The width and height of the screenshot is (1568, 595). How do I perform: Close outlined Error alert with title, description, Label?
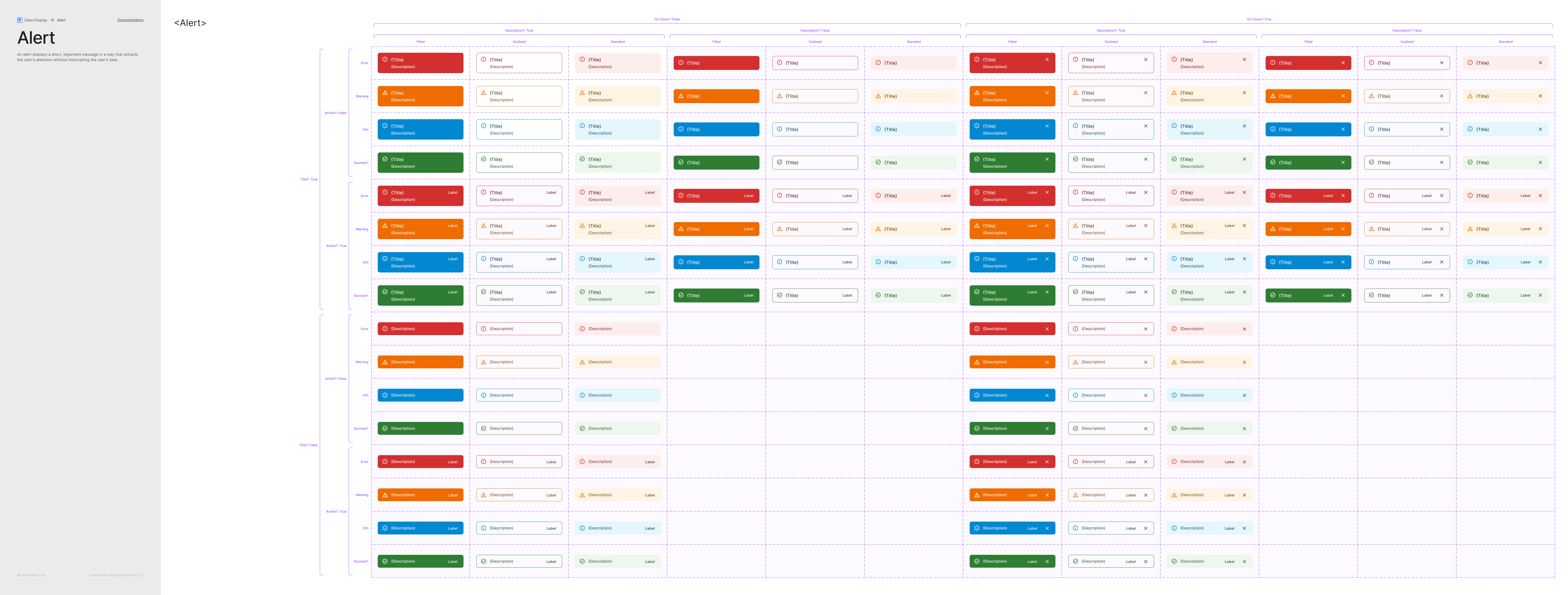[1146, 192]
